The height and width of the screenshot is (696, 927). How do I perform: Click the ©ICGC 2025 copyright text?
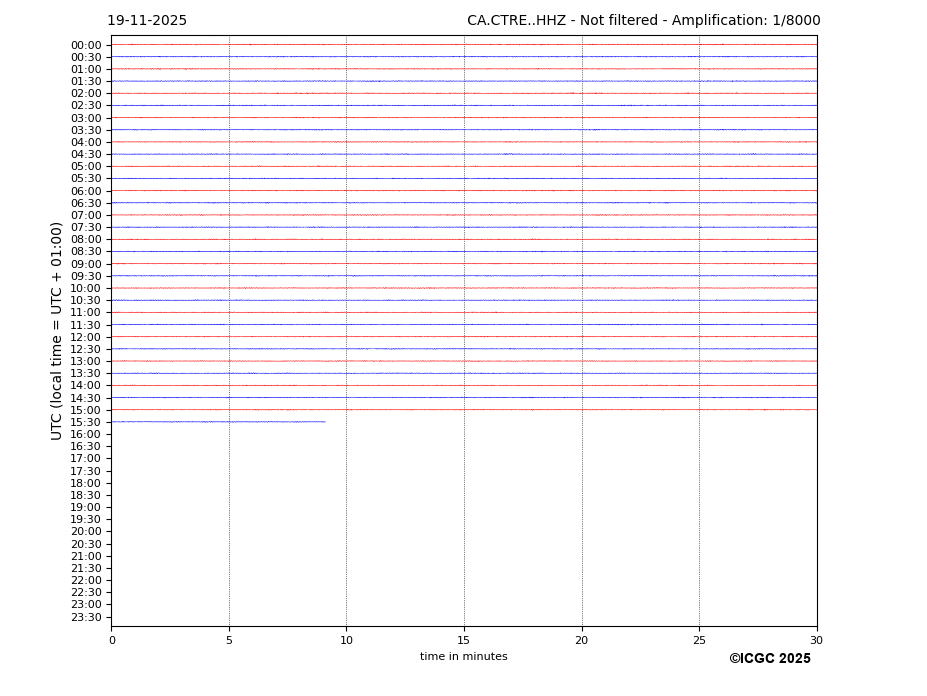[769, 659]
